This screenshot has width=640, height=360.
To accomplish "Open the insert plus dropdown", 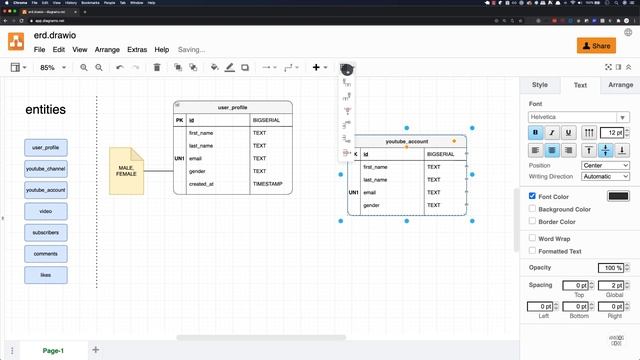I will [x=320, y=67].
